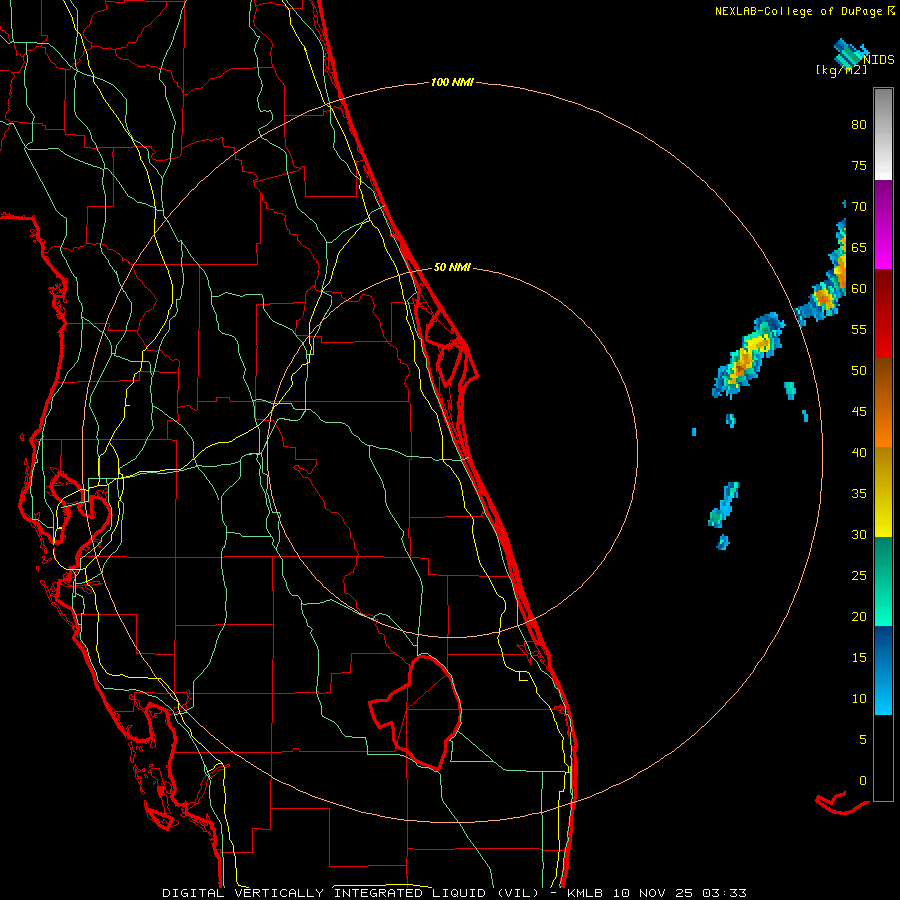Viewport: 900px width, 900px height.
Task: Select the 40 value on the color scale
Action: coord(859,453)
